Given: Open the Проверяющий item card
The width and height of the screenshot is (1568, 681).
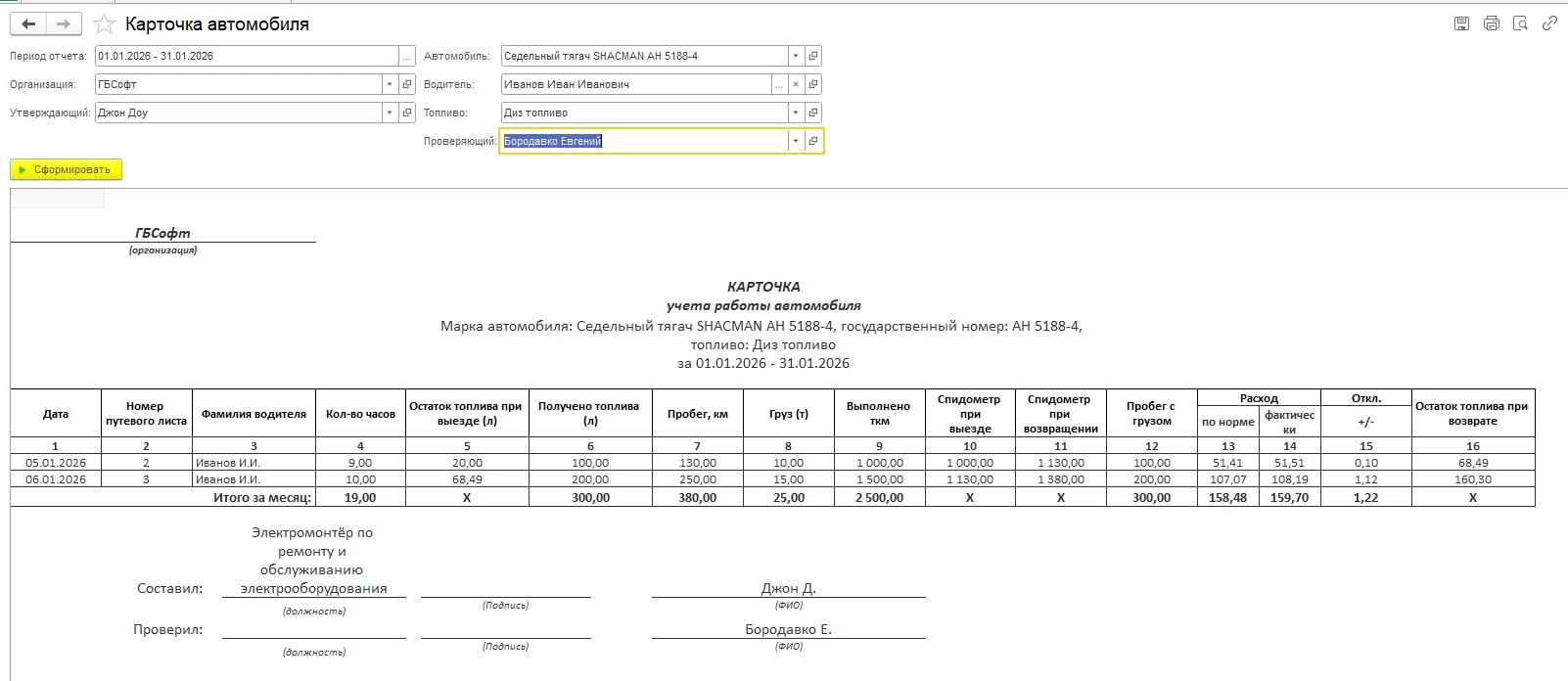Looking at the screenshot, I should [813, 142].
